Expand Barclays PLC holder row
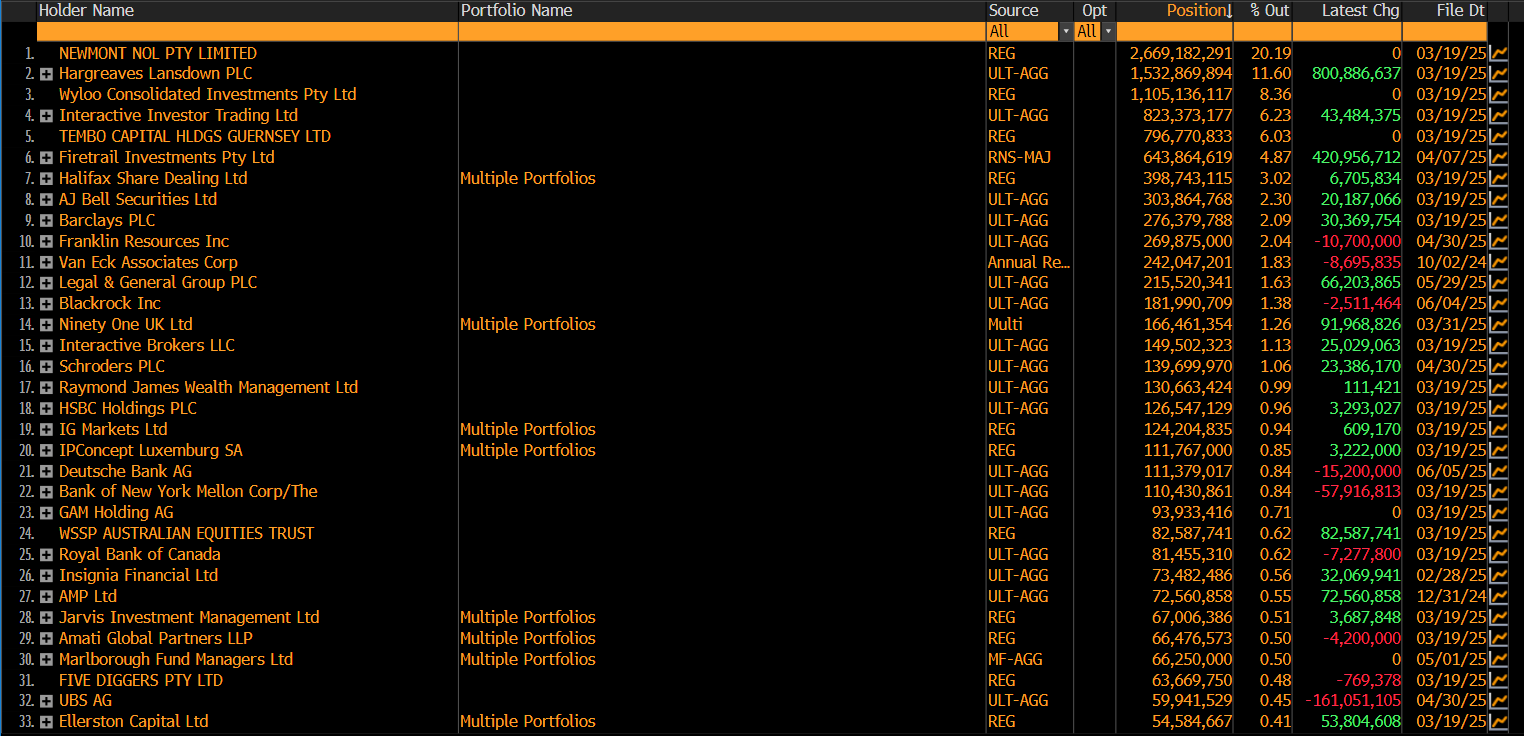Screen dimensions: 1524x736 coord(46,221)
